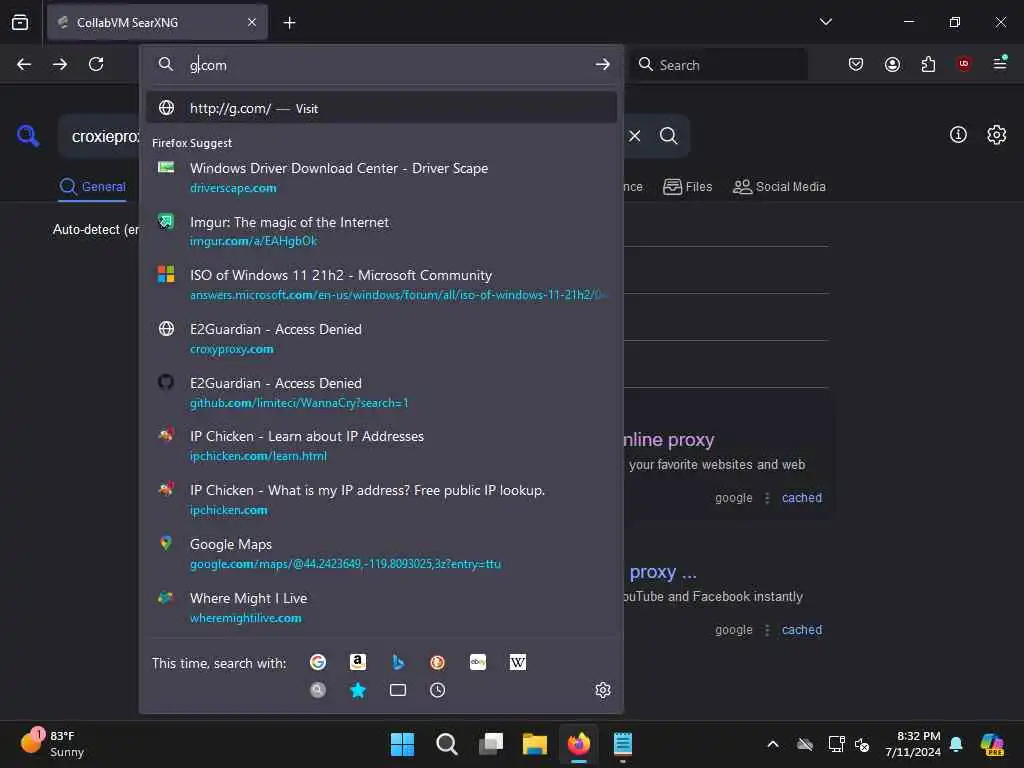
Task: Open the uBlock Origin extension icon
Action: [964, 64]
